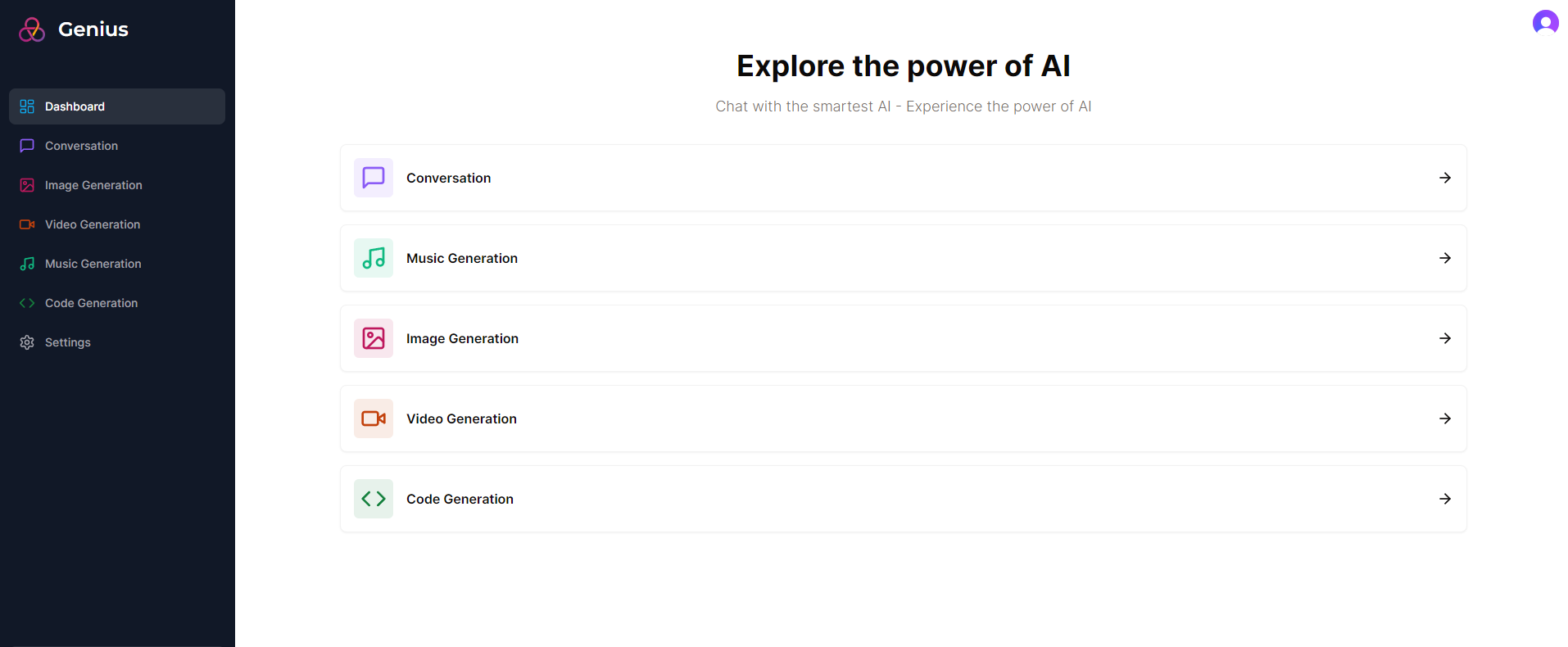The image size is (1568, 647).
Task: Click the orange video camera card icon
Action: 373,419
